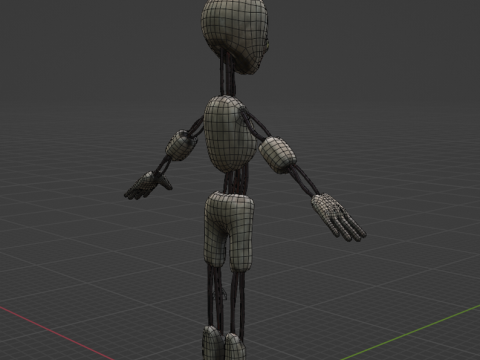This screenshot has width=480, height=360.
Task: Select the forearm pad on the far-side arm
Action: coord(180,146)
